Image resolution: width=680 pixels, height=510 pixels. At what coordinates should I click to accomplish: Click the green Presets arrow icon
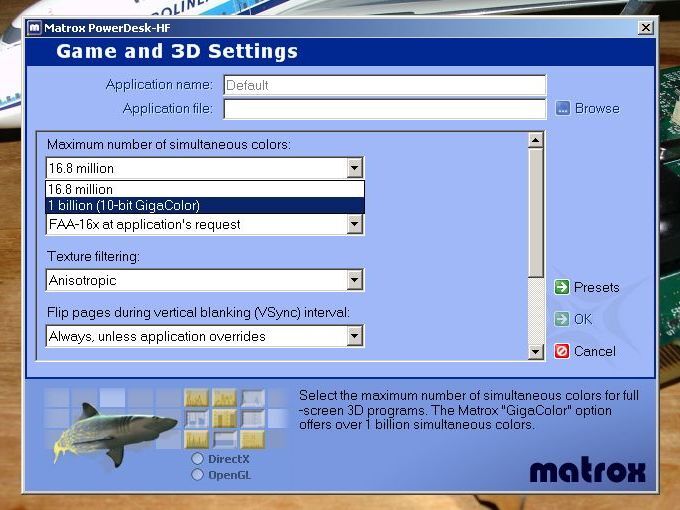pos(562,287)
